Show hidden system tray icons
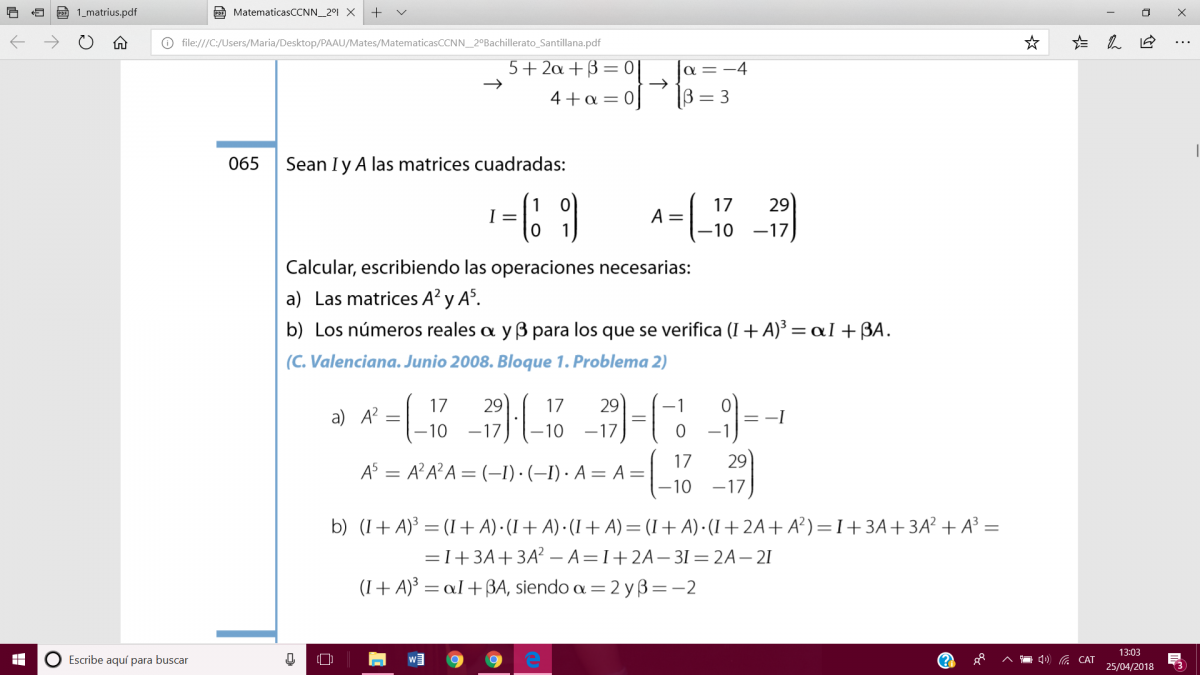 coord(1005,660)
